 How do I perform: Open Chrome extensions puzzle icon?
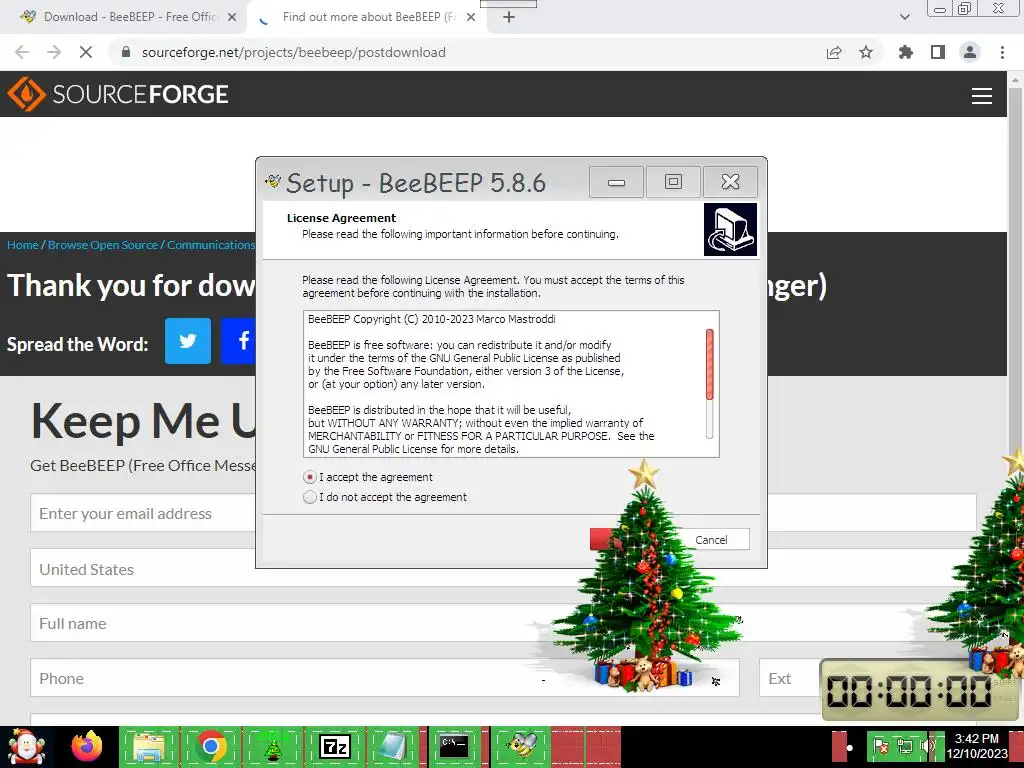(906, 52)
